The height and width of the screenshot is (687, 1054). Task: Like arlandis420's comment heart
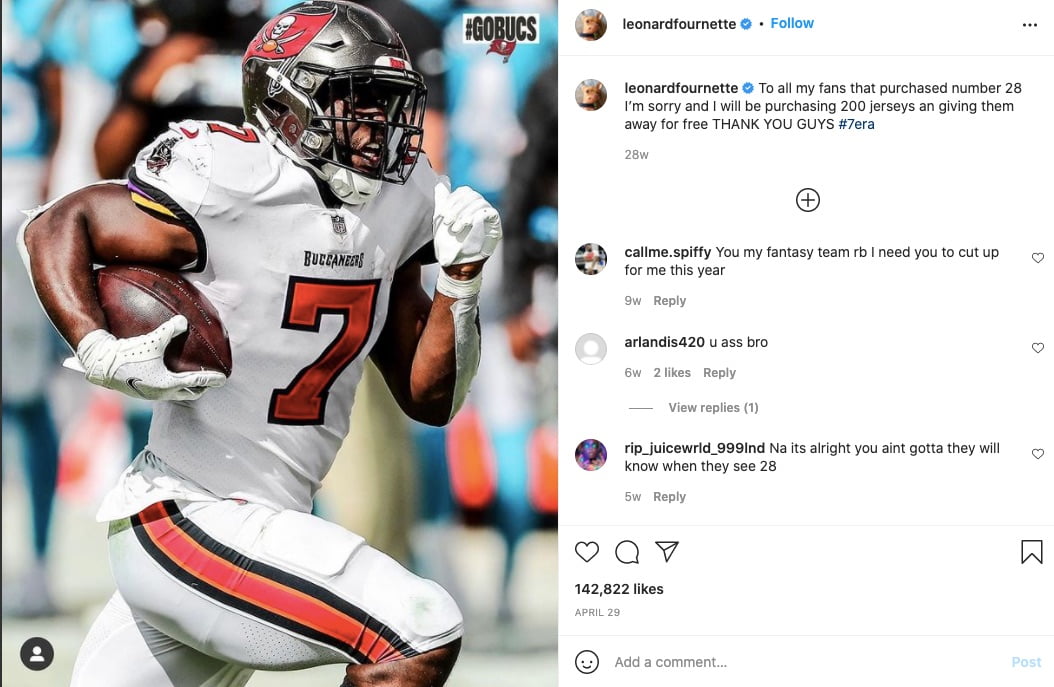point(1038,348)
